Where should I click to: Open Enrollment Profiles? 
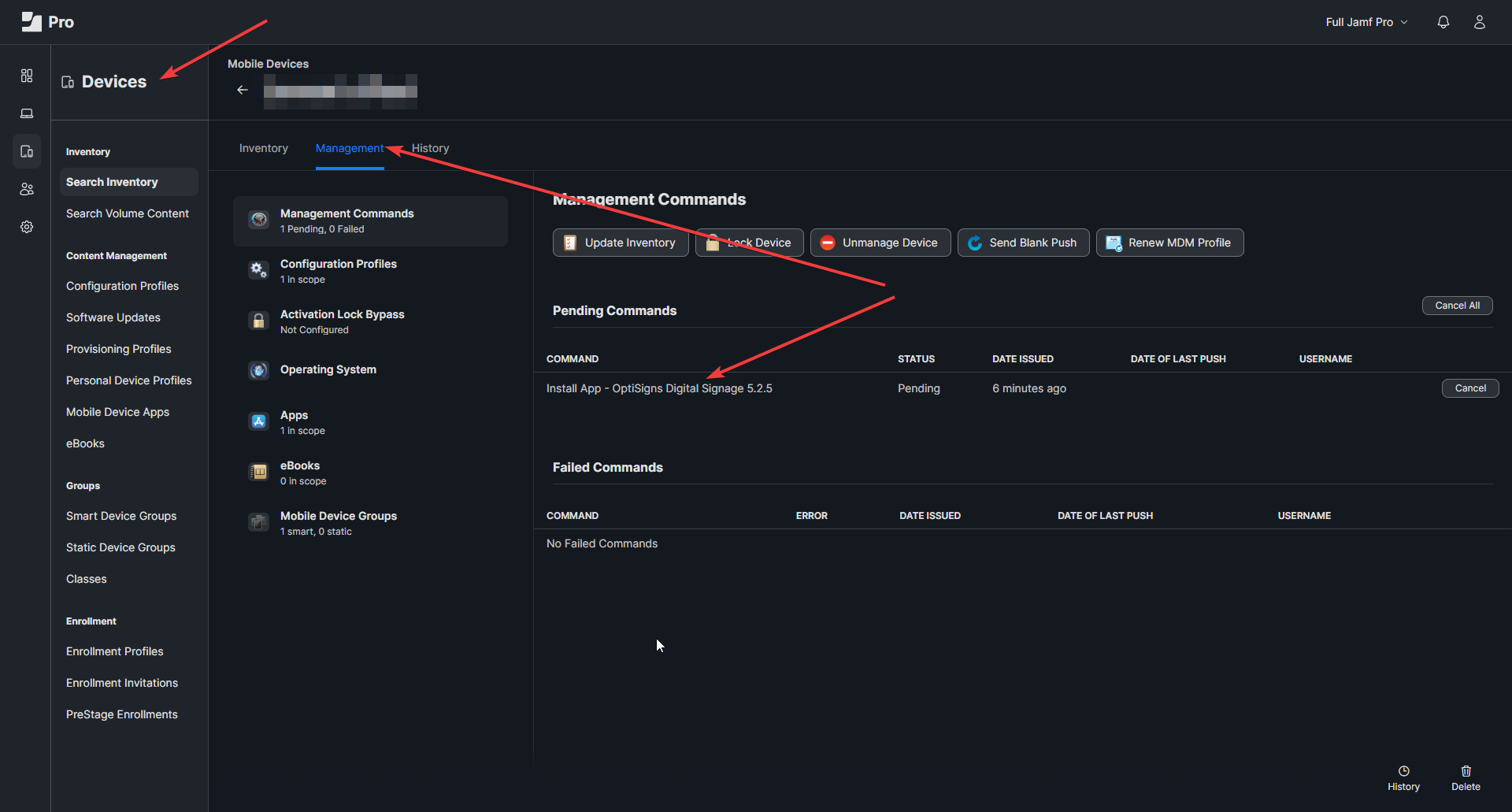pos(115,651)
